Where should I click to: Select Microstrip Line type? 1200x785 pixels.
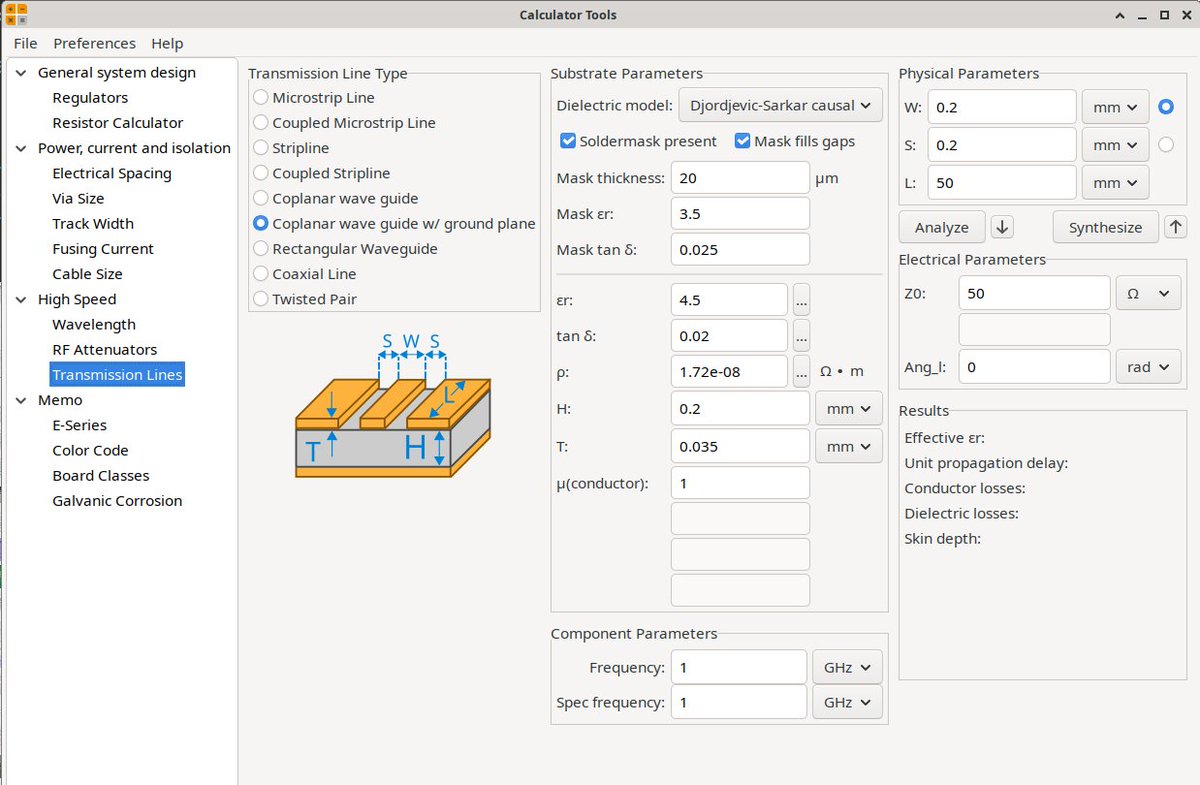[314, 98]
